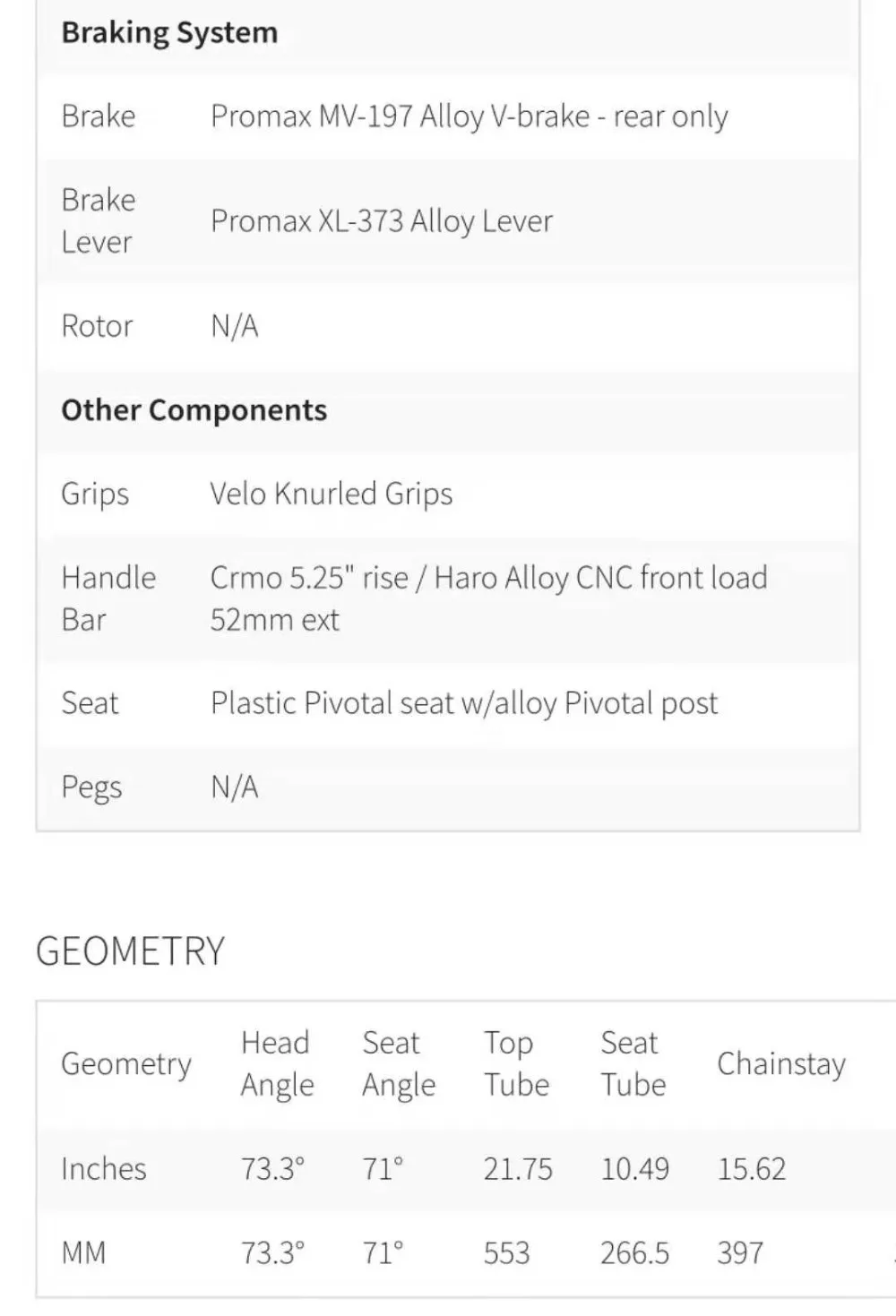Select the Crmo 5.25" rise handlebar description
Image resolution: width=896 pixels, height=1316 pixels.
pyautogui.click(x=489, y=598)
